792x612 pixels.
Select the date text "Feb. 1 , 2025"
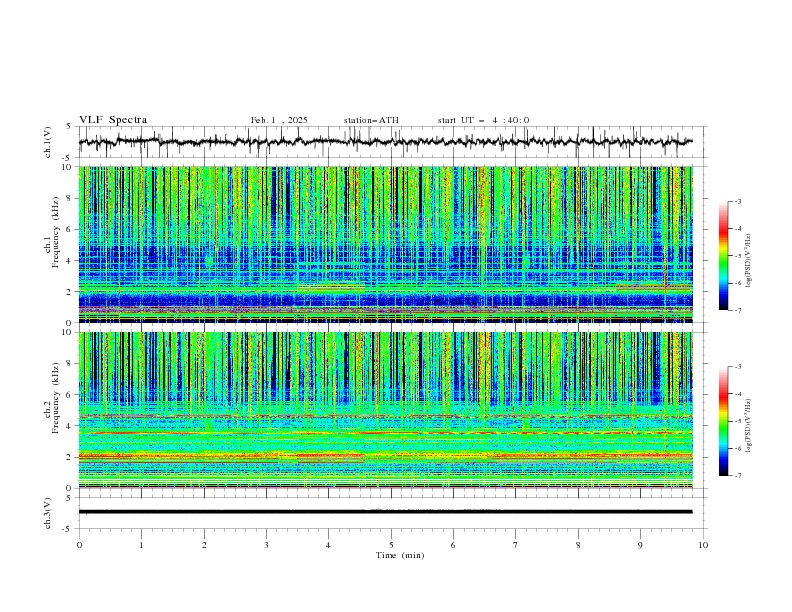click(x=279, y=120)
